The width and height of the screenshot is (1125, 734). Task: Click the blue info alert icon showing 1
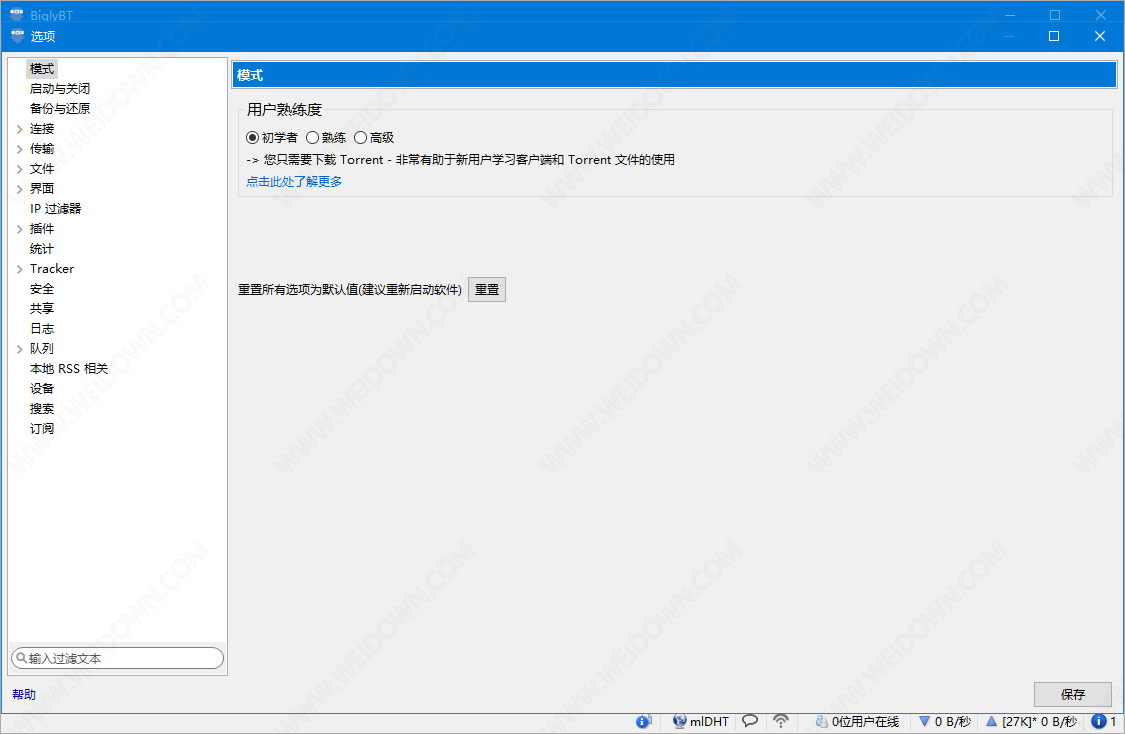coord(1098,721)
